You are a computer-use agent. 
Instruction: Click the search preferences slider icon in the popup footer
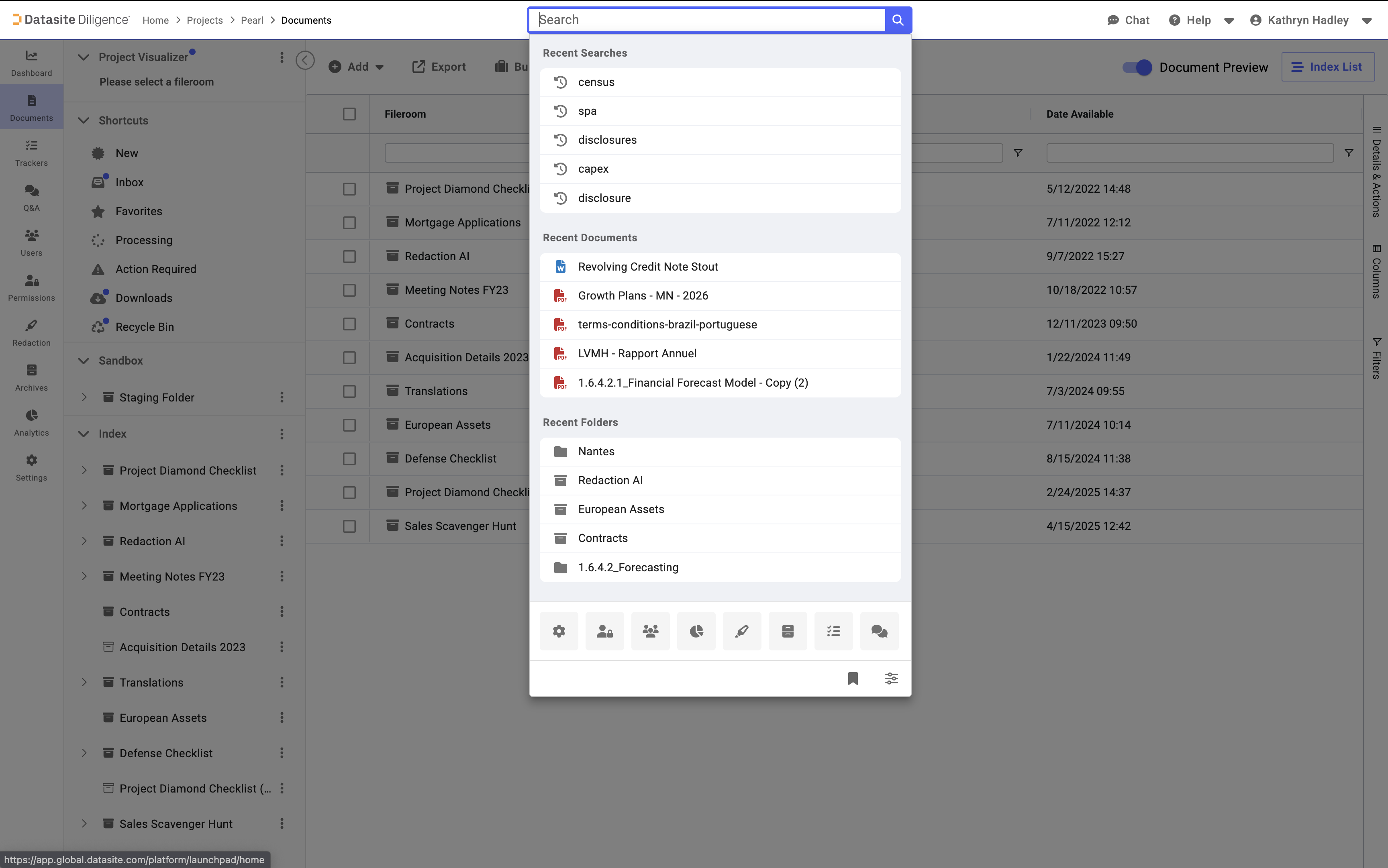pyautogui.click(x=891, y=678)
